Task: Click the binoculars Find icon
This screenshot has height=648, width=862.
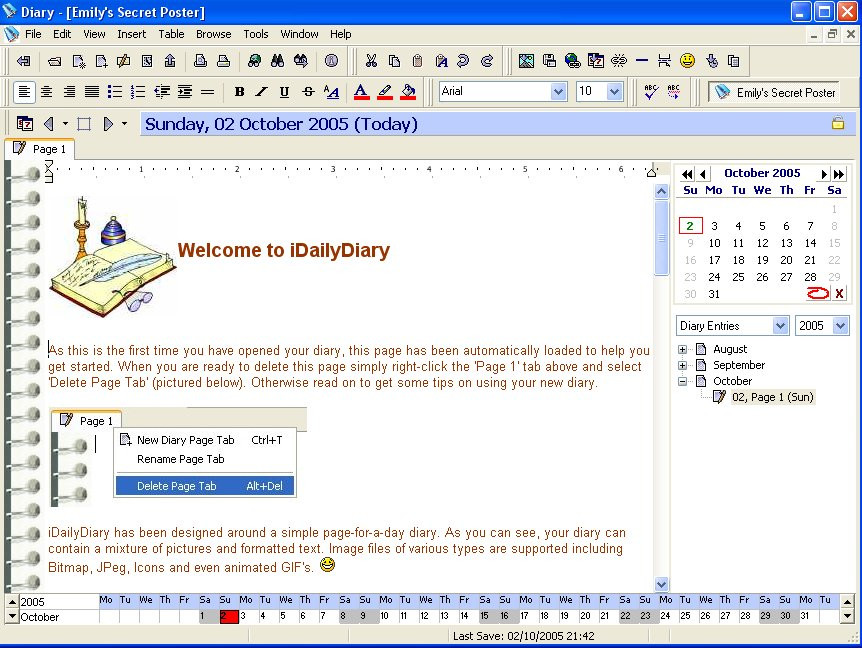Action: tap(278, 61)
